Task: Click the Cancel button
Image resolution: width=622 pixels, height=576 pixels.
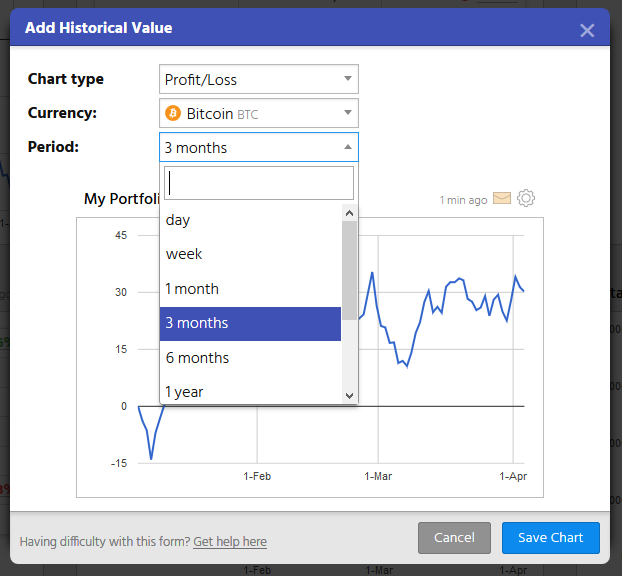Action: tap(454, 537)
